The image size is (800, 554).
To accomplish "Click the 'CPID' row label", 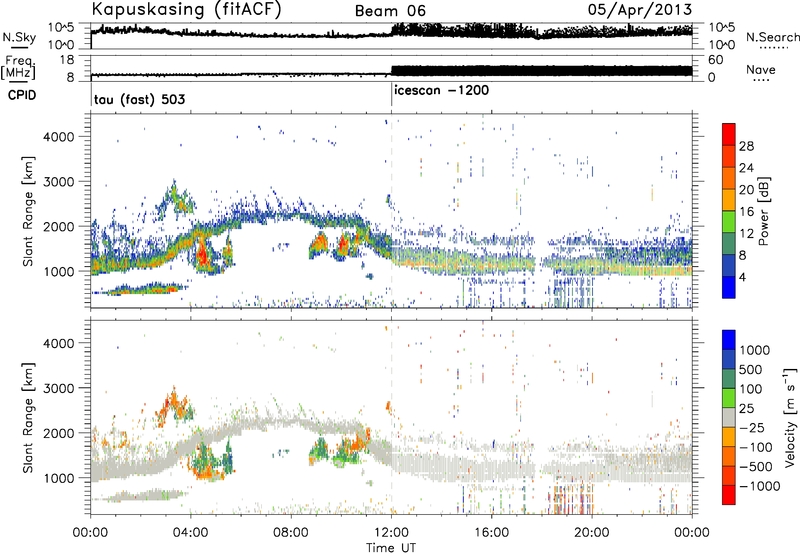I will (x=21, y=95).
